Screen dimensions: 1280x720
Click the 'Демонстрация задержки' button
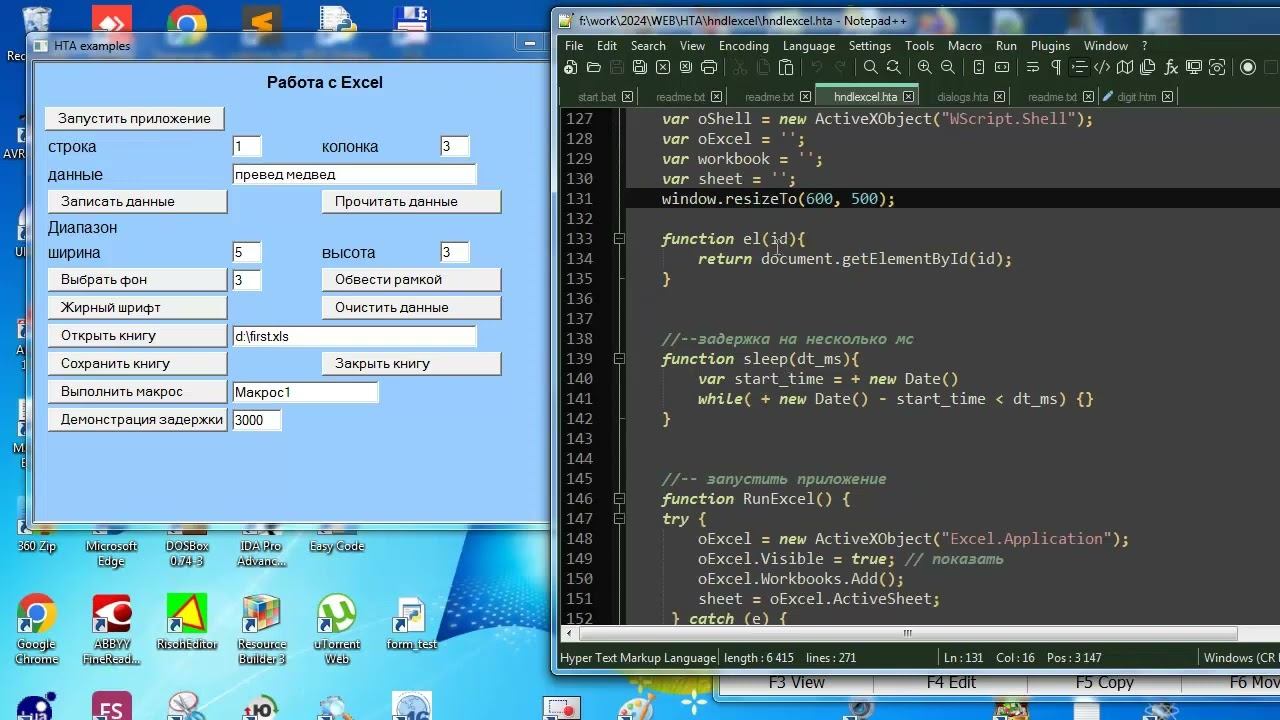point(137,419)
